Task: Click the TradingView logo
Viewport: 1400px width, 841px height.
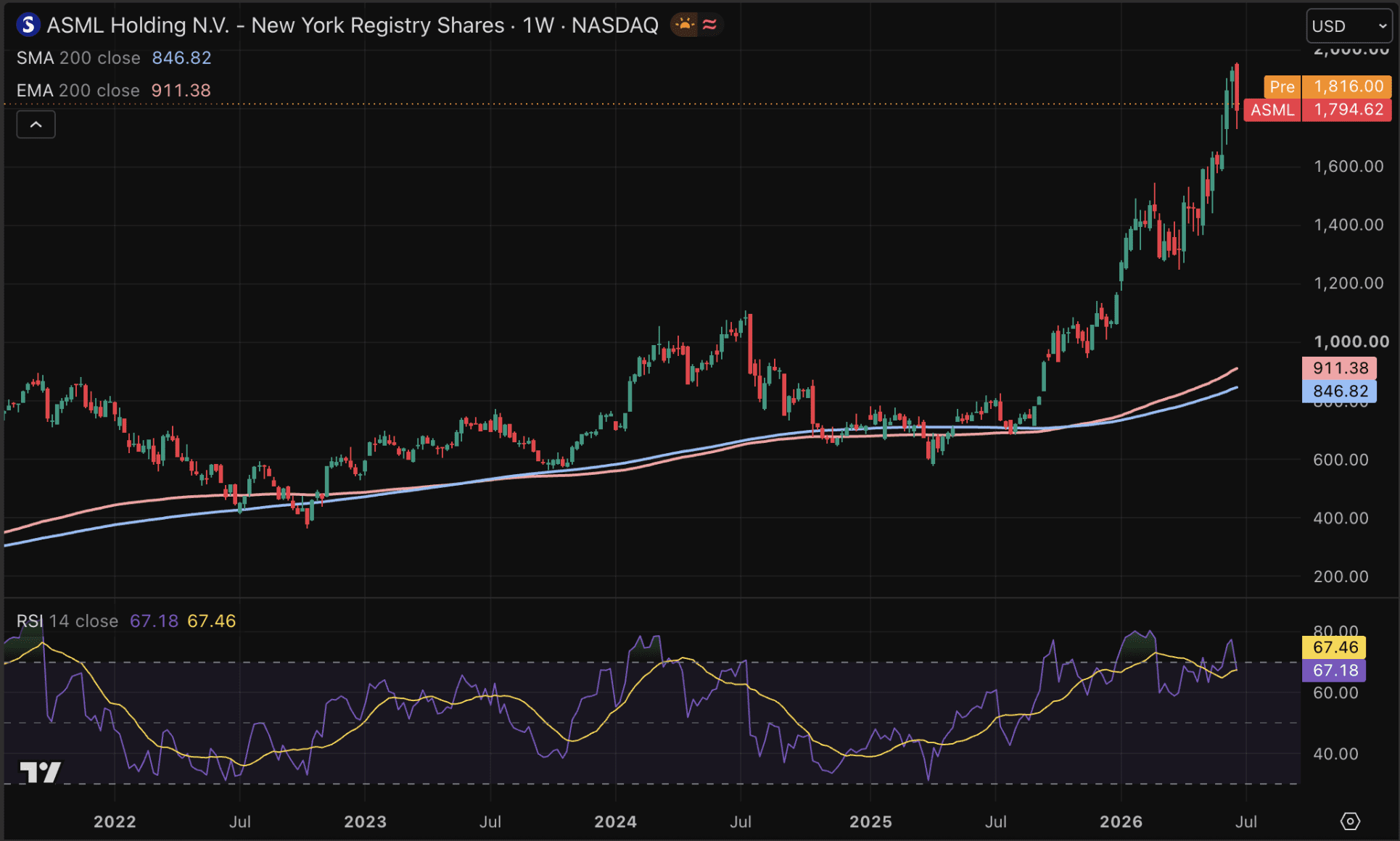Action: 40,772
